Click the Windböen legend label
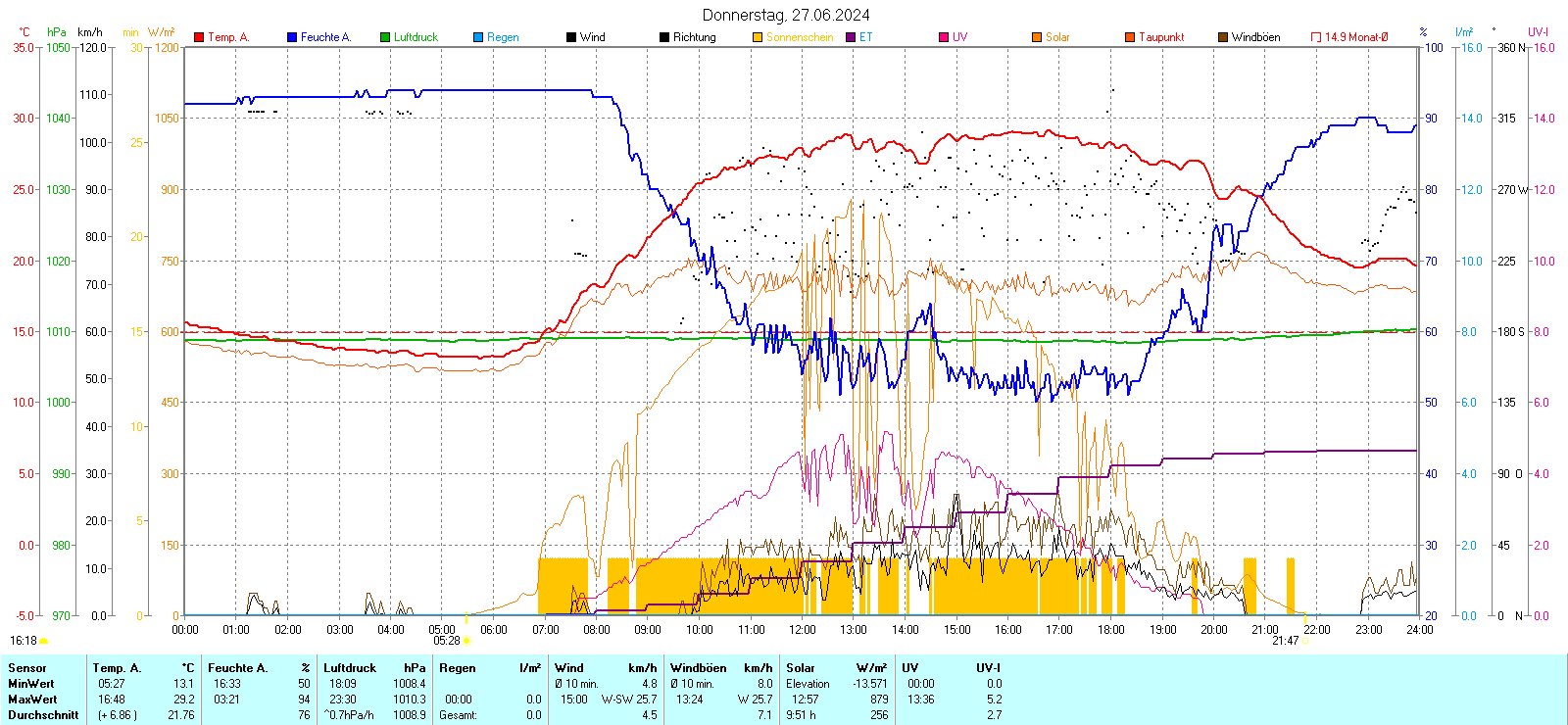Image resolution: width=1568 pixels, height=725 pixels. click(x=1255, y=37)
